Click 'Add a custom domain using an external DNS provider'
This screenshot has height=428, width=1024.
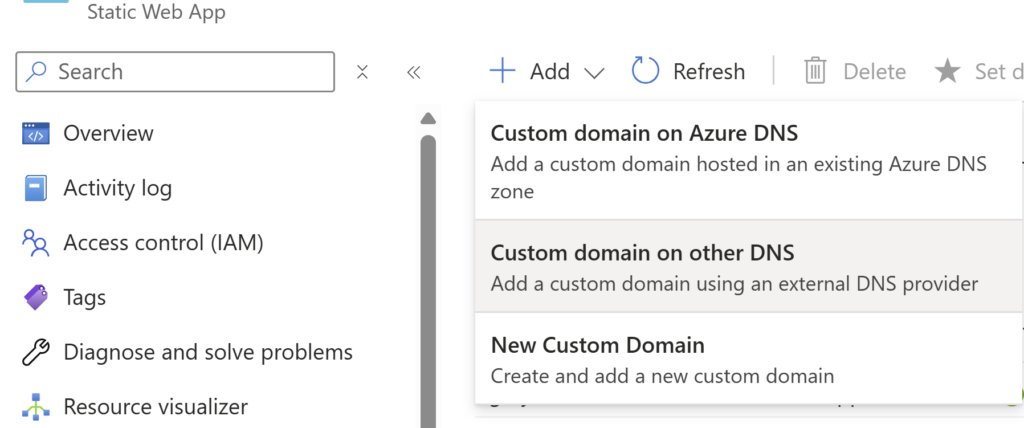[735, 284]
